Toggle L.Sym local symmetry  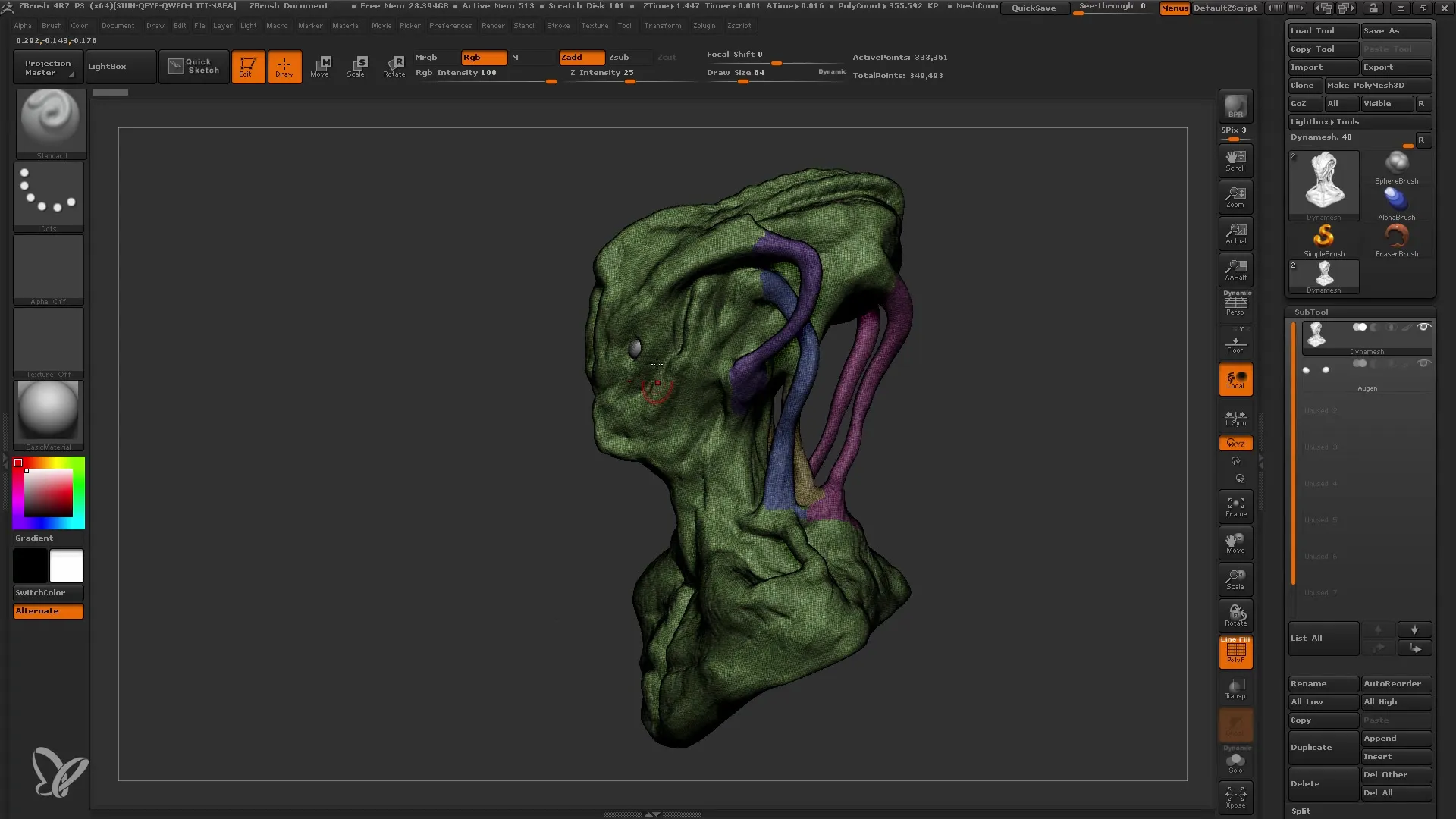coord(1235,418)
